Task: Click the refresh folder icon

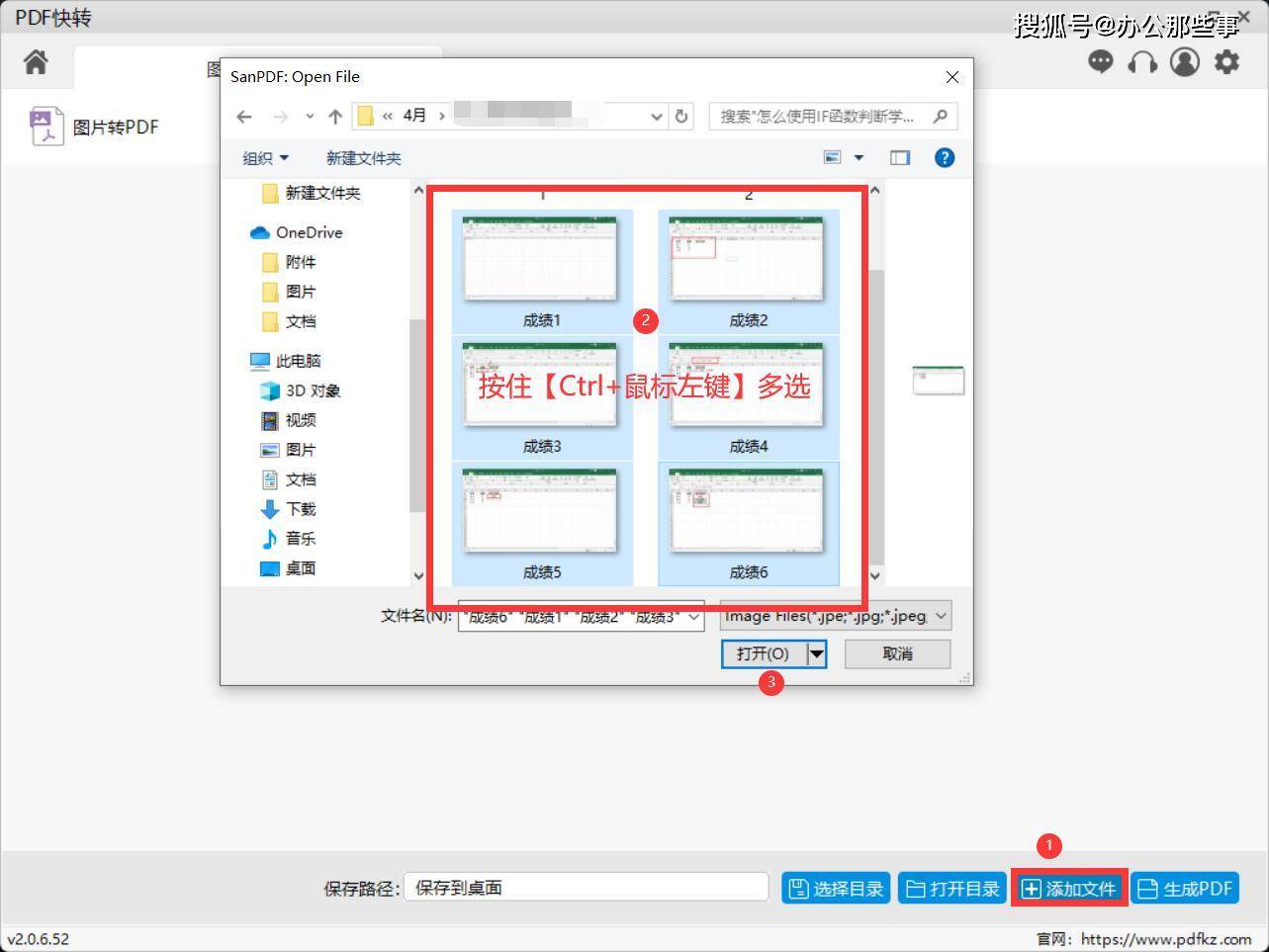Action: (681, 116)
